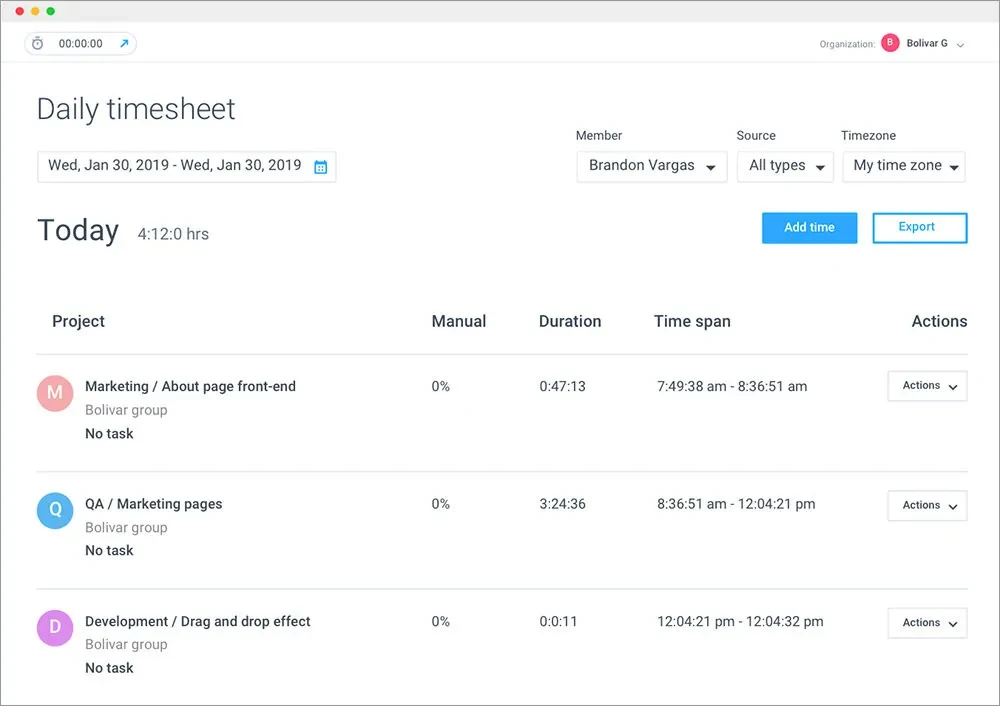Viewport: 1000px width, 706px height.
Task: Click the 4:12:0 hrs total
Action: click(173, 234)
